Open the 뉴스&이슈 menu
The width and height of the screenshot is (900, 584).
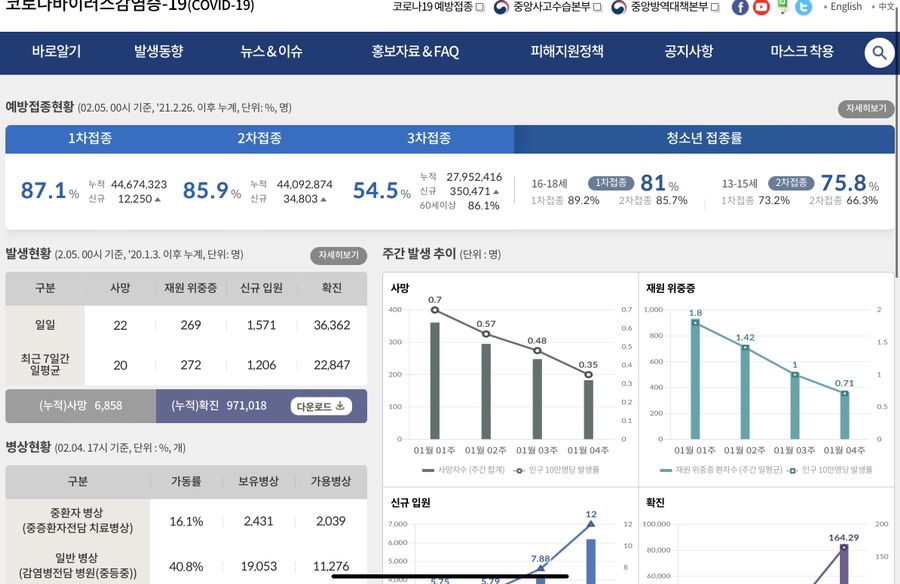(271, 51)
